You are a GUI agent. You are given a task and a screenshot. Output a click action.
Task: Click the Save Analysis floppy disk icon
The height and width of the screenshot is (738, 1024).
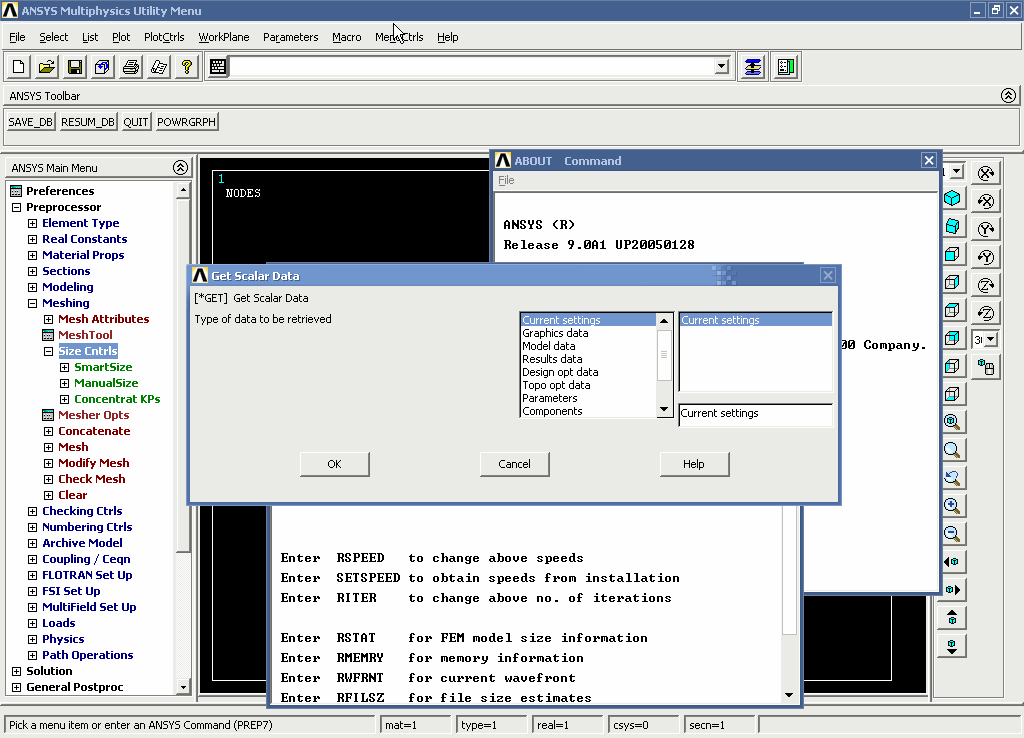pyautogui.click(x=74, y=67)
